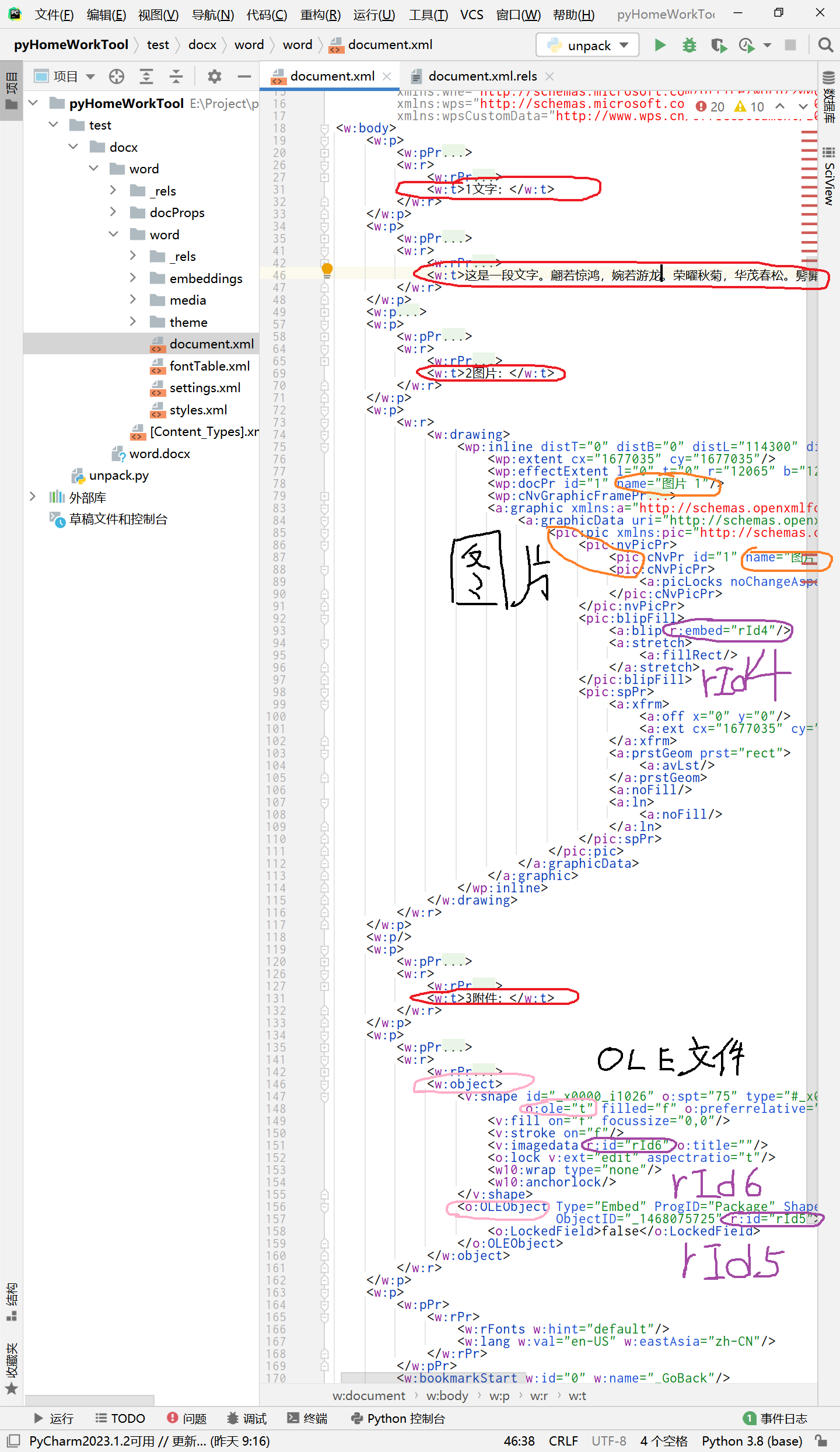Image resolution: width=840 pixels, height=1452 pixels.
Task: Open project panel settings gear
Action: point(215,76)
